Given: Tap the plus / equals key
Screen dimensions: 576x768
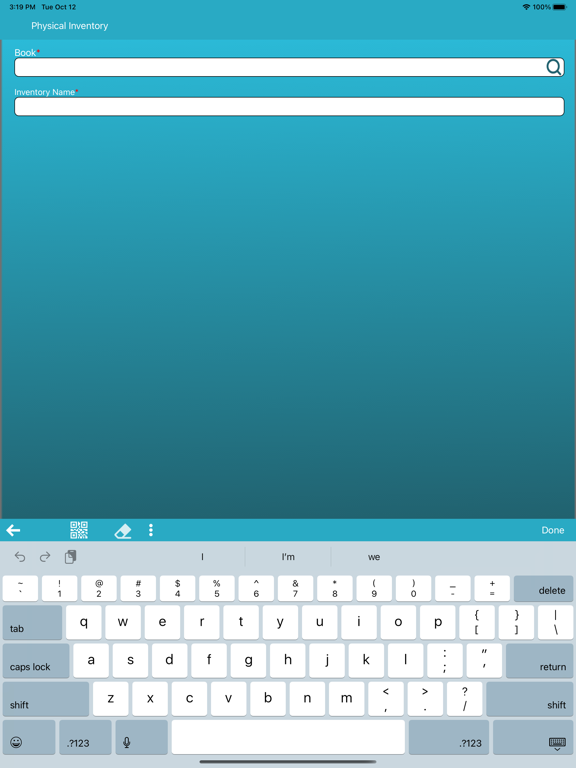Looking at the screenshot, I should click(492, 588).
